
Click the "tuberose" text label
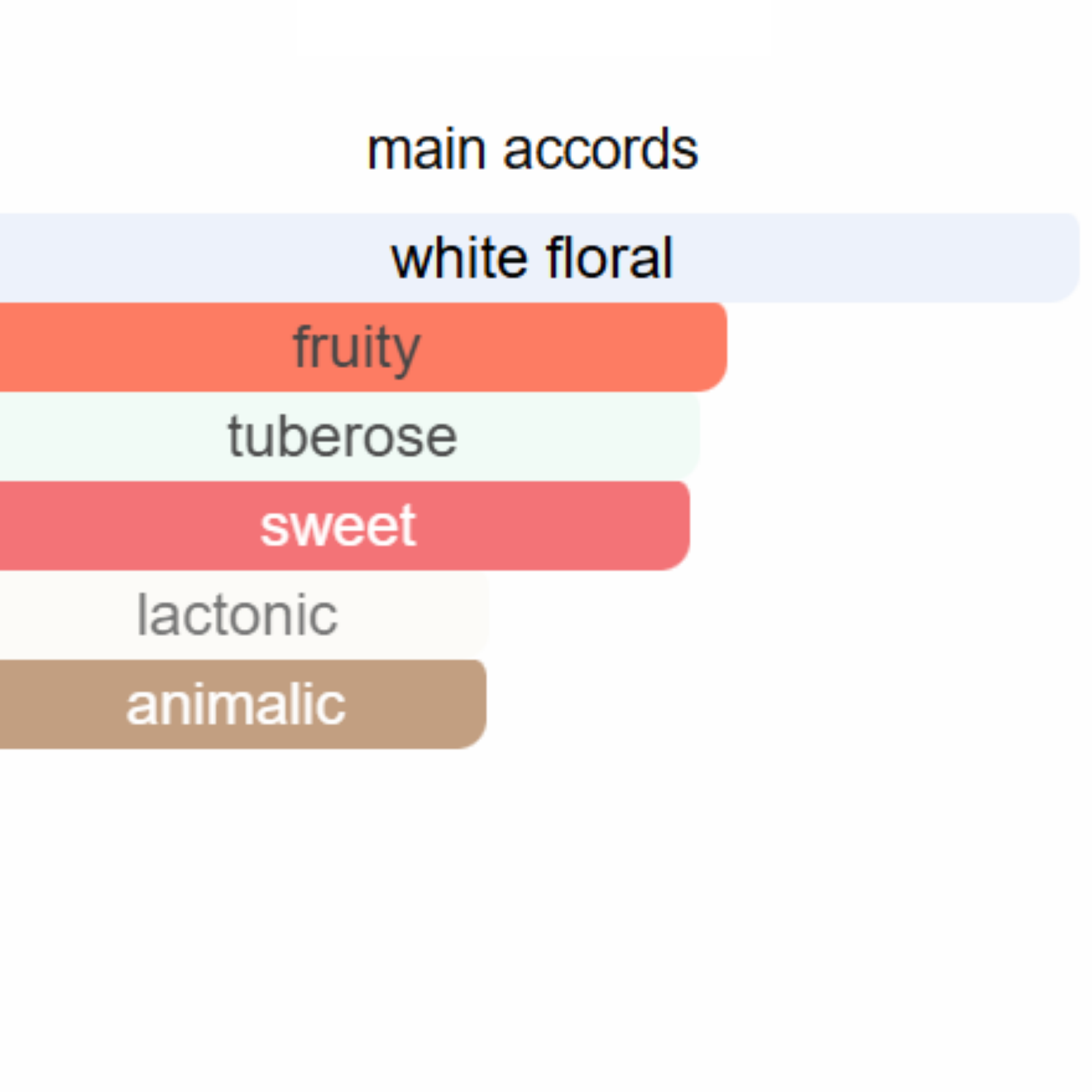(342, 436)
